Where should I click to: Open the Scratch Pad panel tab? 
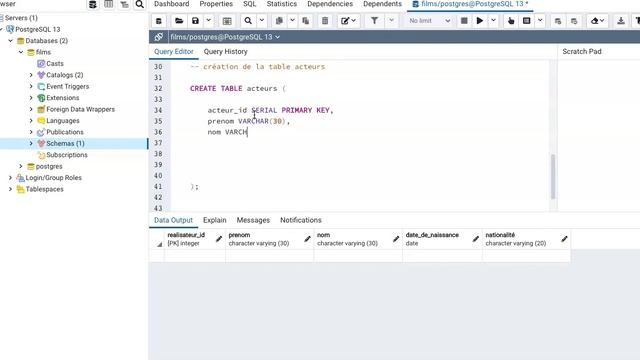(x=582, y=52)
